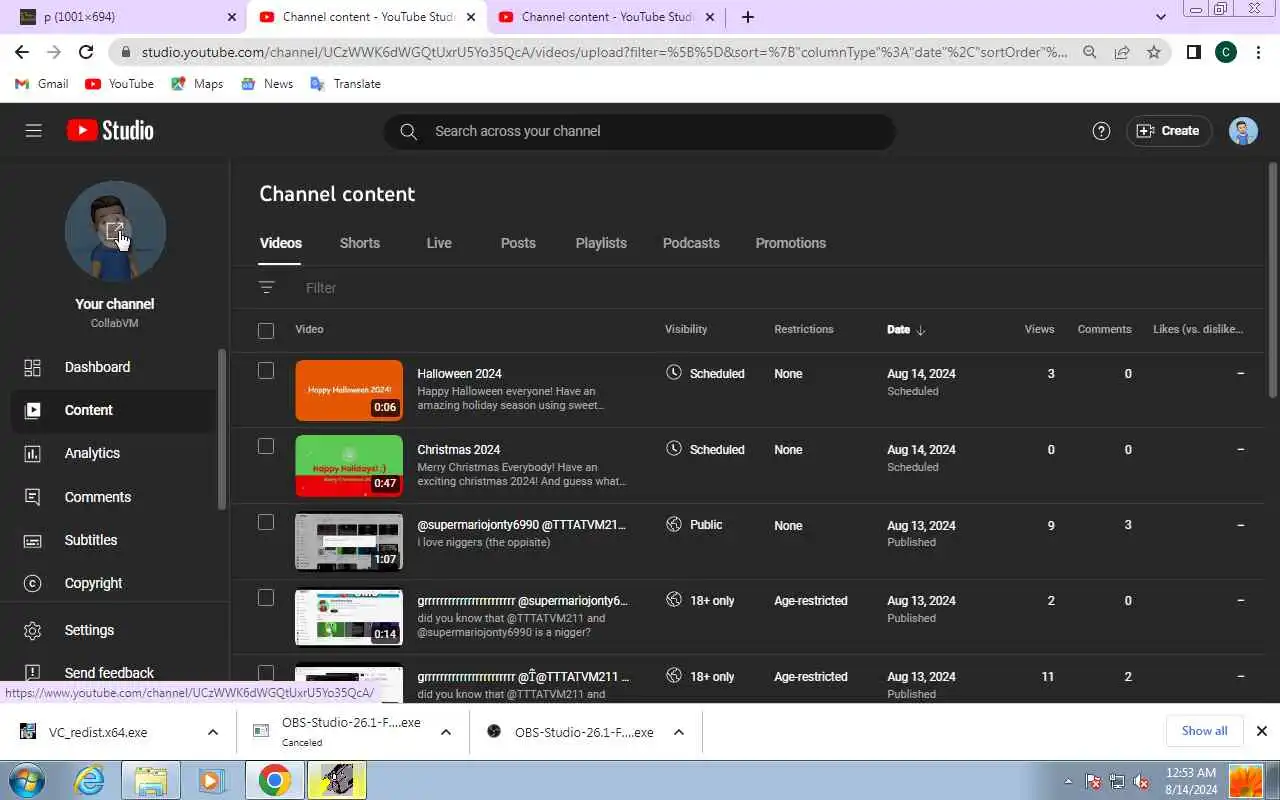This screenshot has height=800, width=1280.
Task: Show hidden tray icons arrow
Action: click(x=1068, y=782)
